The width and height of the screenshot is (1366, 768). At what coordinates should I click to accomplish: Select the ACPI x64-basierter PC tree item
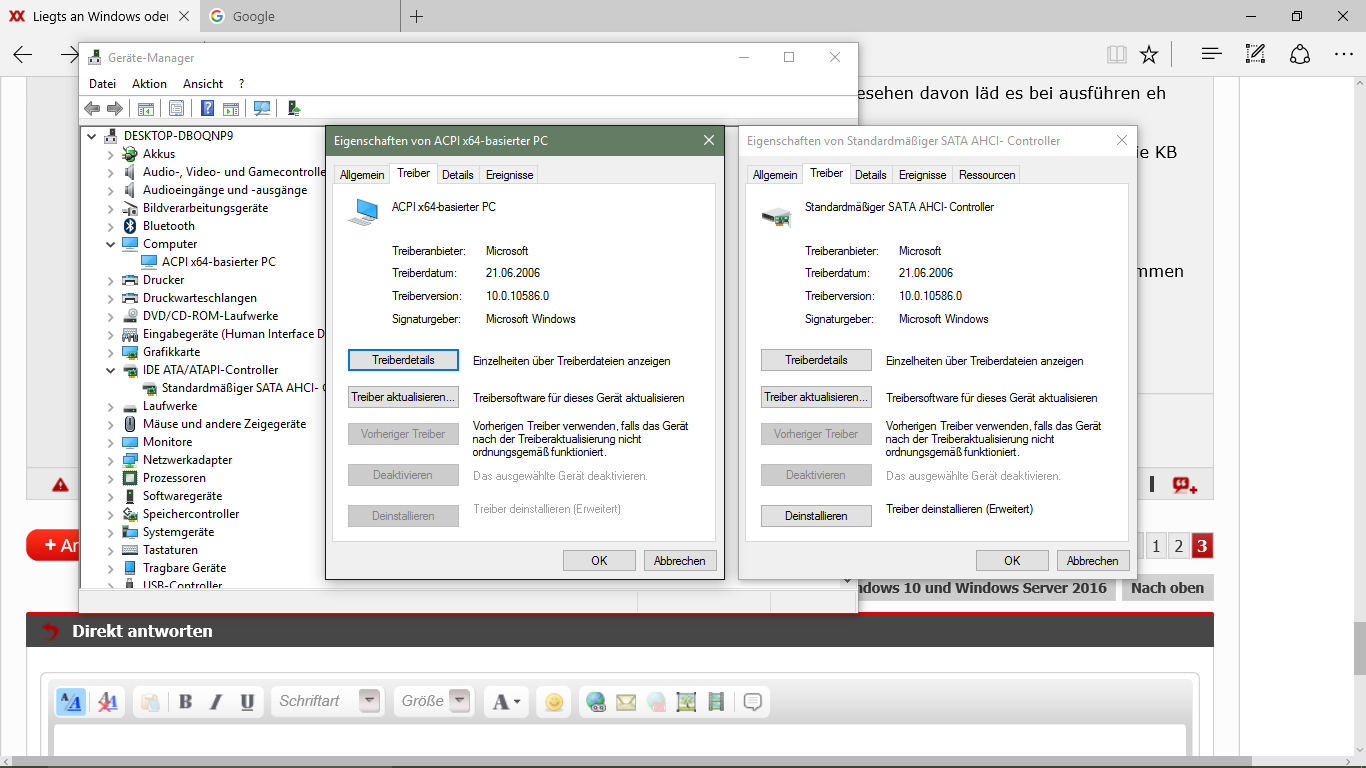click(218, 262)
